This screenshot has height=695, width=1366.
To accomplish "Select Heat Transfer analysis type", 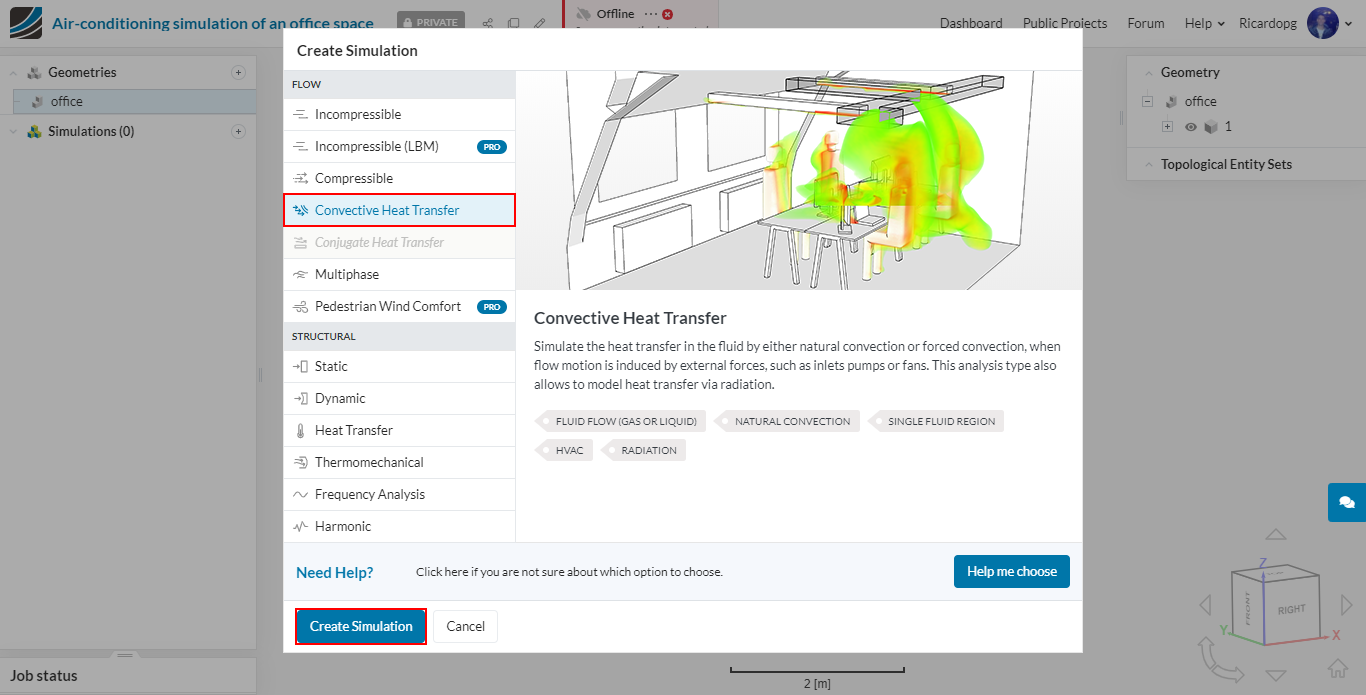I will coord(399,430).
